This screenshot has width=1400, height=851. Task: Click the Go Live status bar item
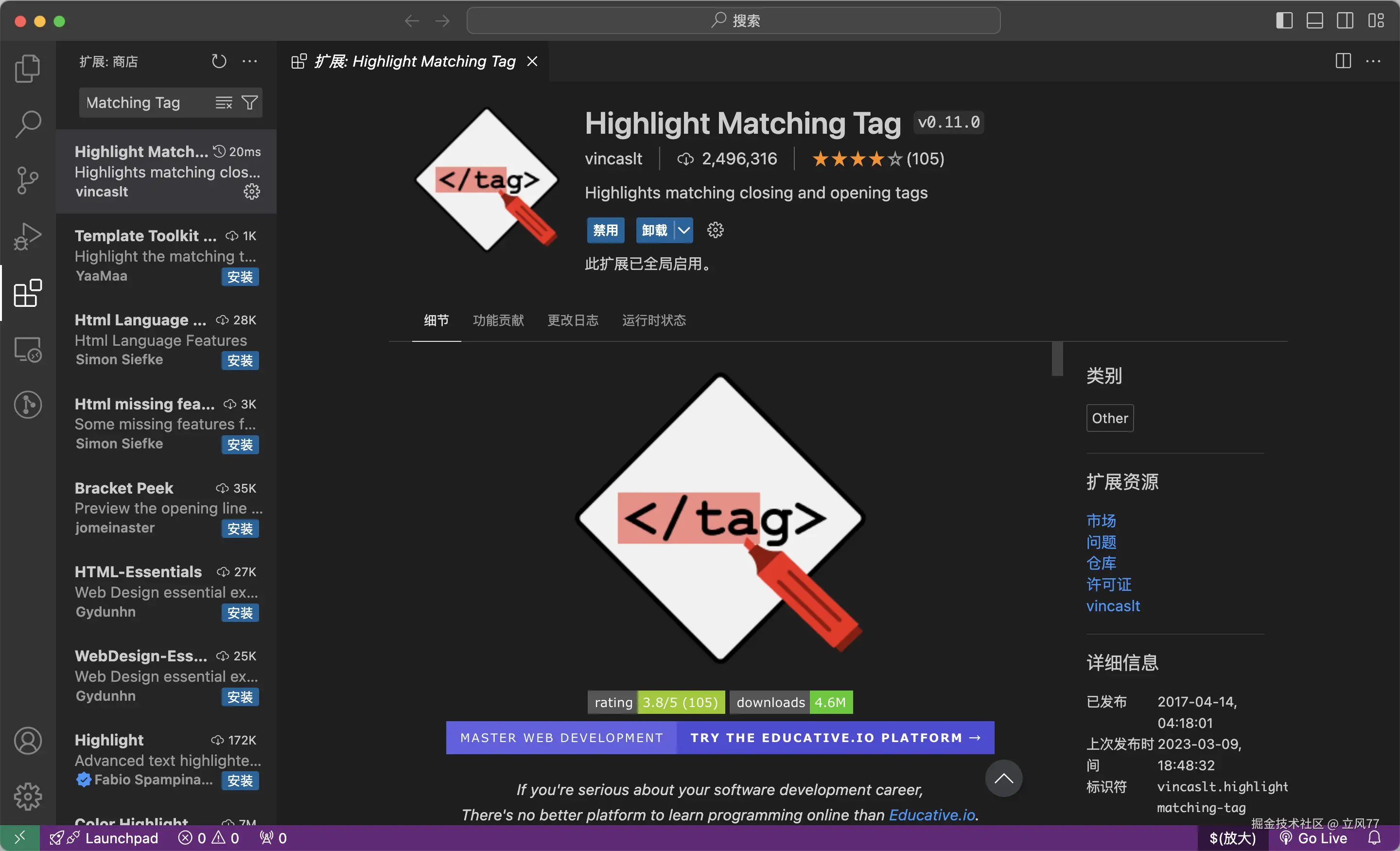(x=1313, y=838)
